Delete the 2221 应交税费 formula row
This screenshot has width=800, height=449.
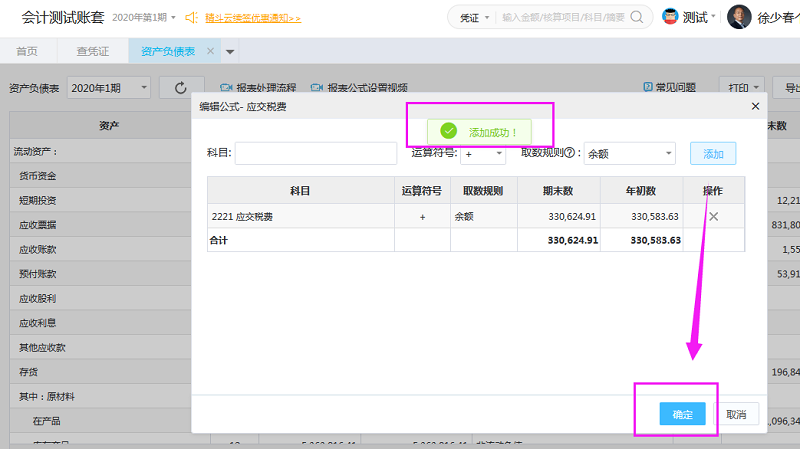click(713, 216)
